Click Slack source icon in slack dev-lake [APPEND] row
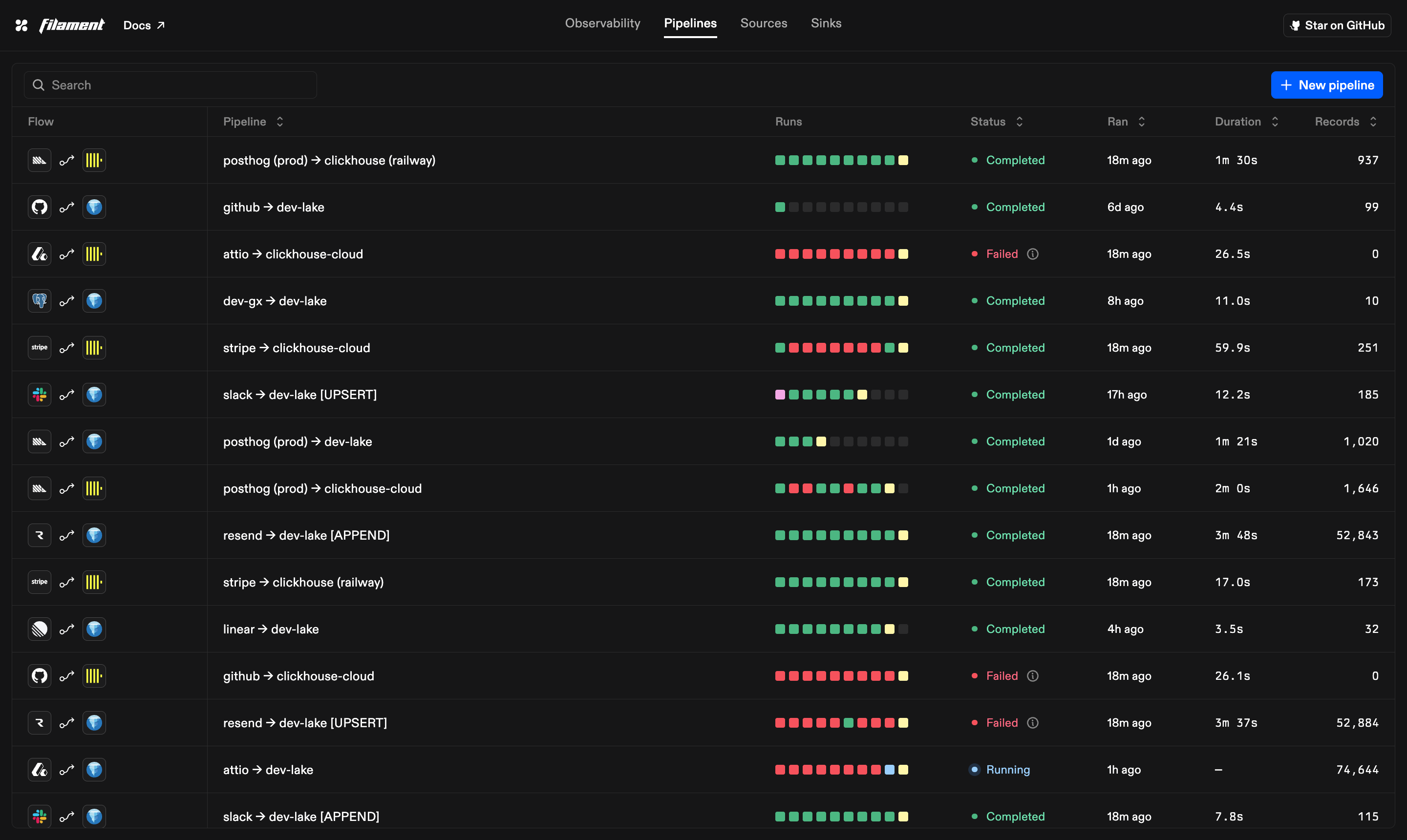 (x=40, y=816)
